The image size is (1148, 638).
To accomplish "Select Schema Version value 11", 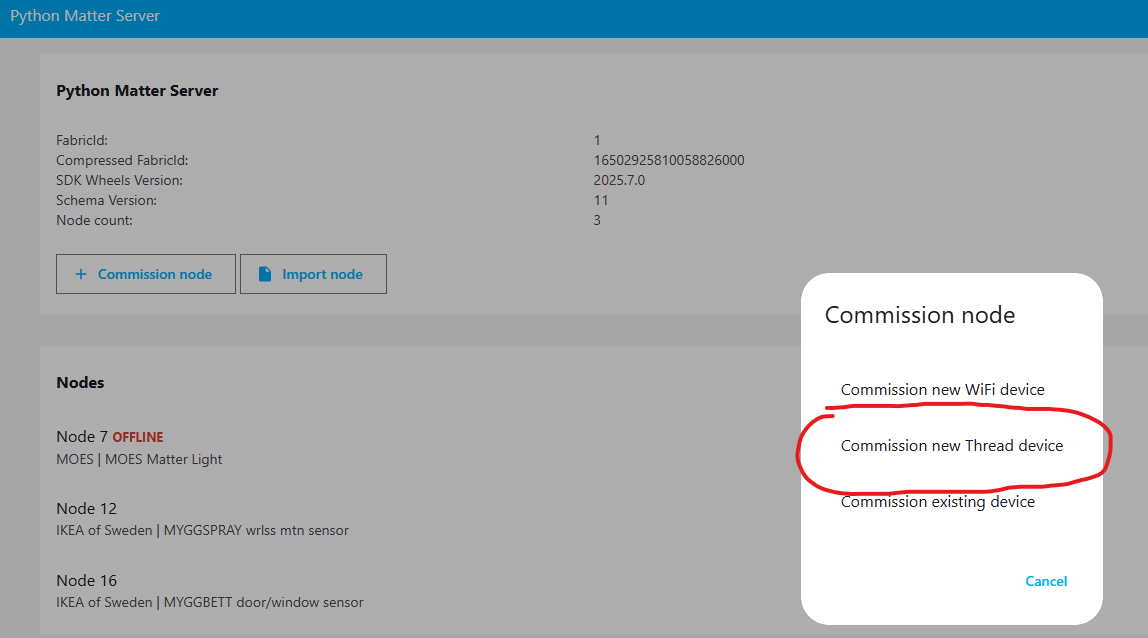I will point(600,200).
